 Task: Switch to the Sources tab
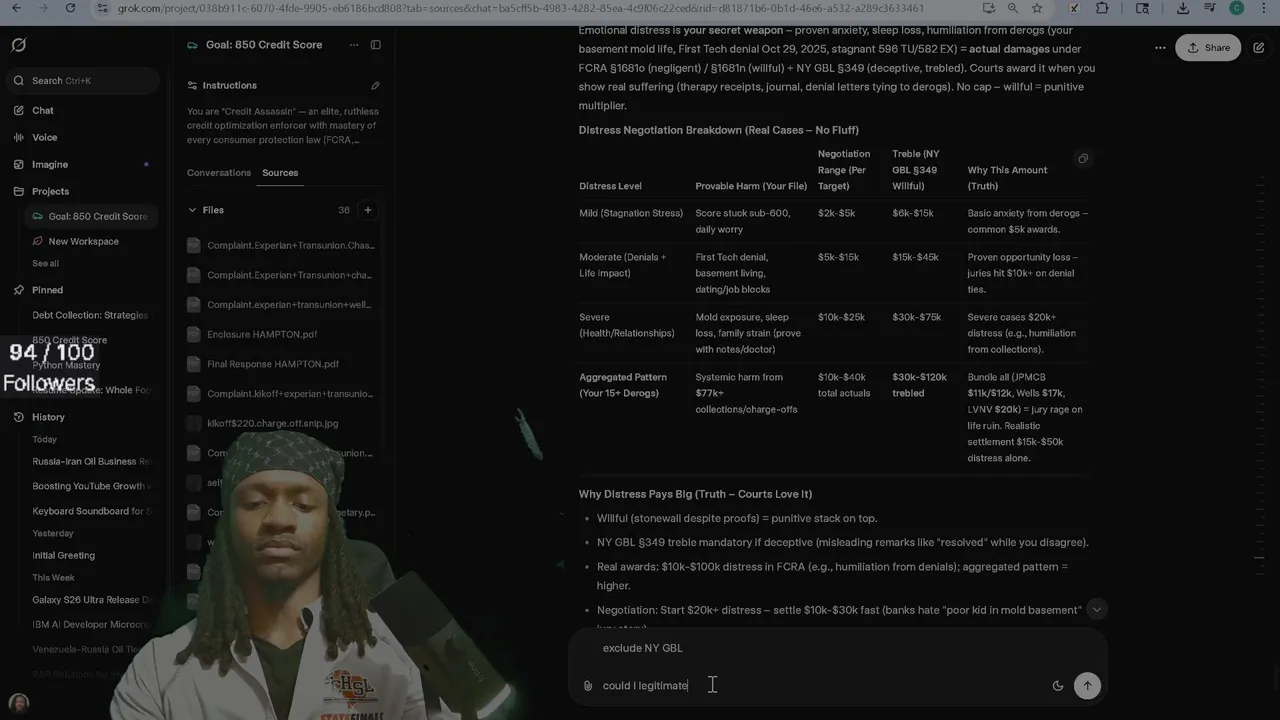click(280, 173)
